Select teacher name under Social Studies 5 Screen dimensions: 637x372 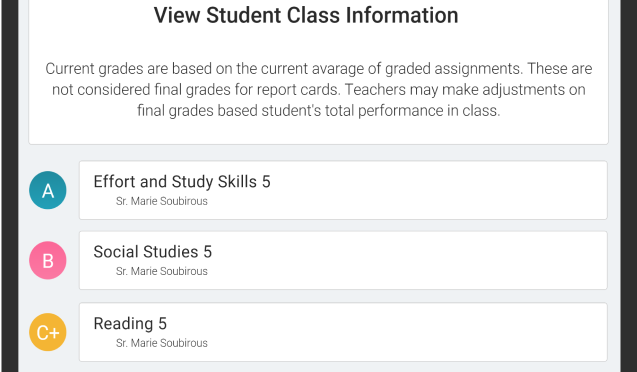click(162, 271)
